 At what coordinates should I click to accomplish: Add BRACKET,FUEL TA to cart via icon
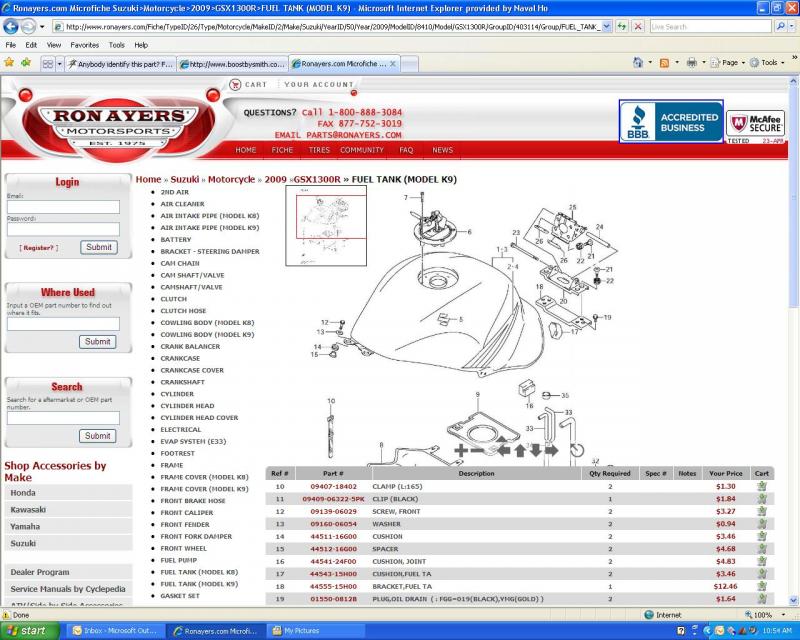(x=761, y=586)
